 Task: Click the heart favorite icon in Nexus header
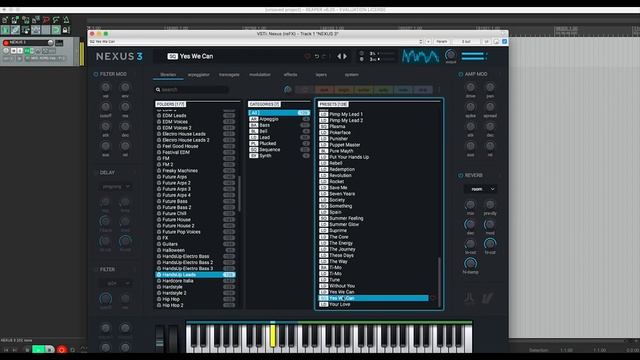(307, 56)
